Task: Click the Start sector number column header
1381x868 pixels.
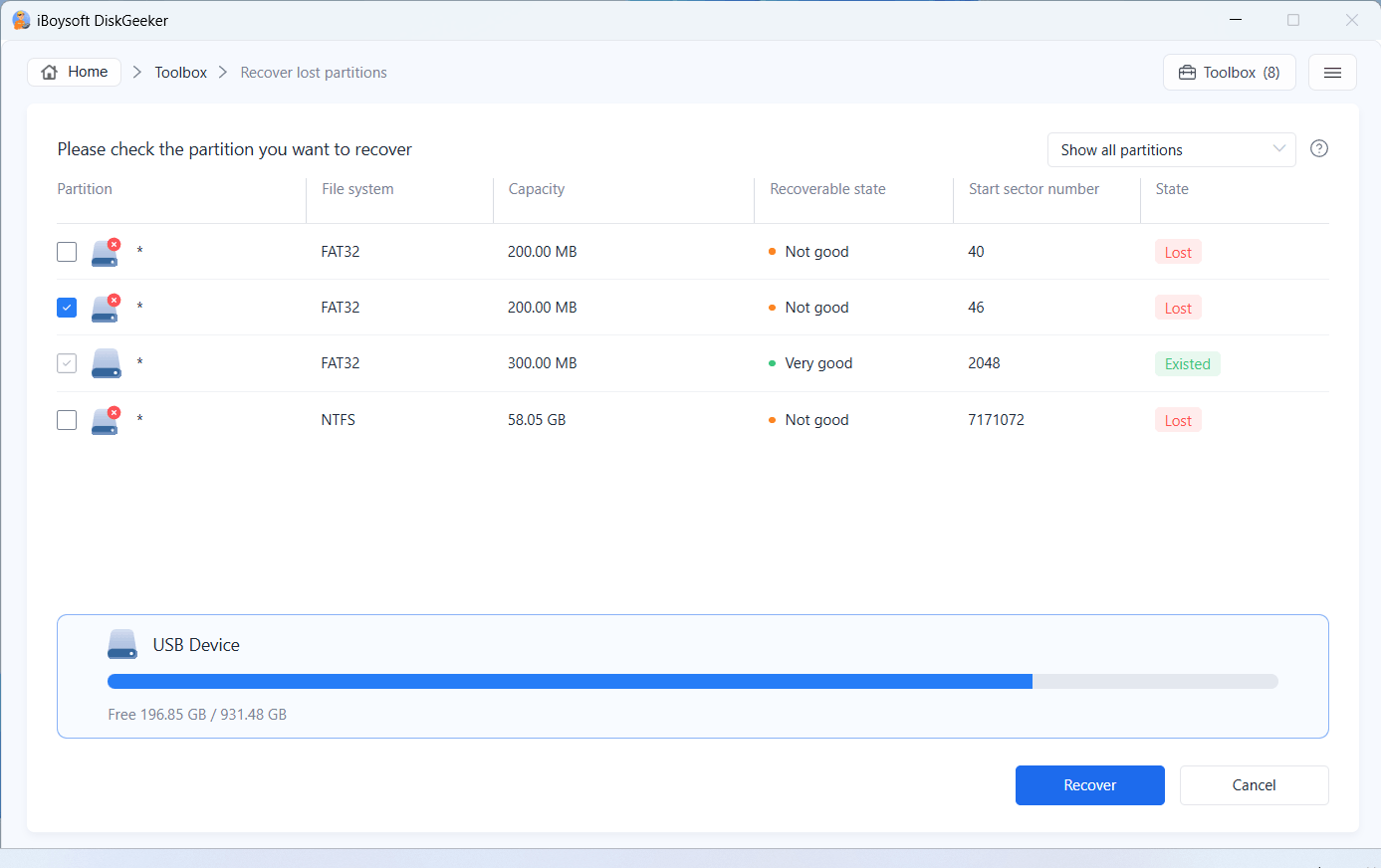Action: [x=1034, y=189]
